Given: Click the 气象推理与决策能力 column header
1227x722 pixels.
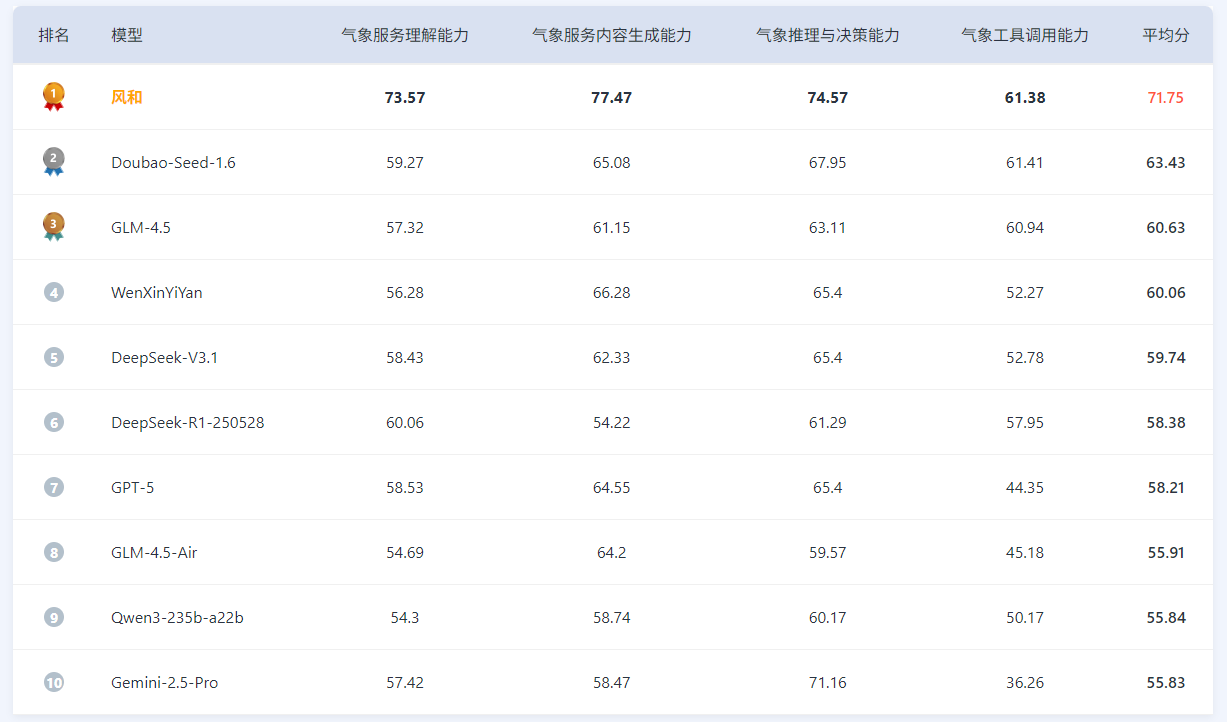Looking at the screenshot, I should (828, 35).
